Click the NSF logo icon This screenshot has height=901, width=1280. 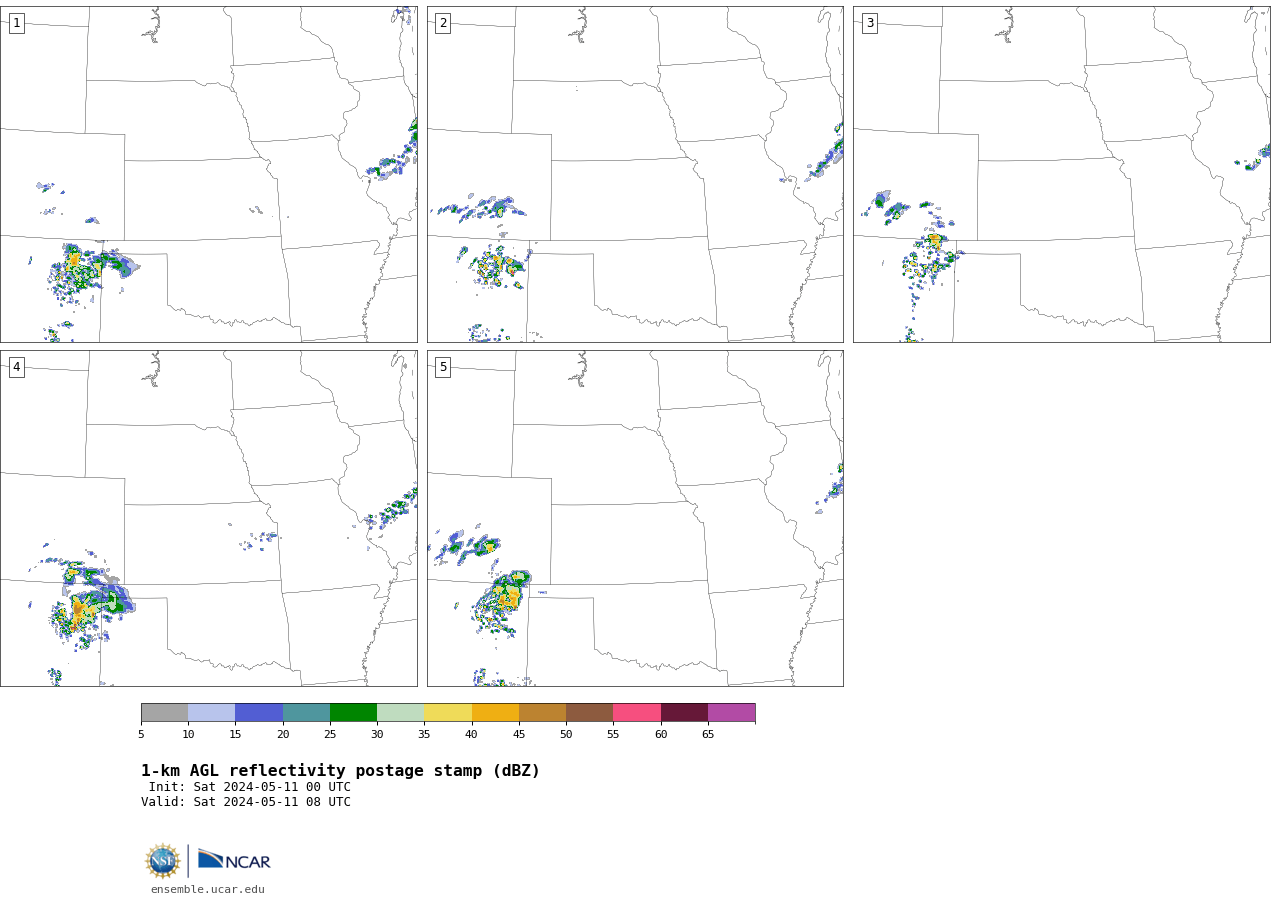(x=163, y=861)
